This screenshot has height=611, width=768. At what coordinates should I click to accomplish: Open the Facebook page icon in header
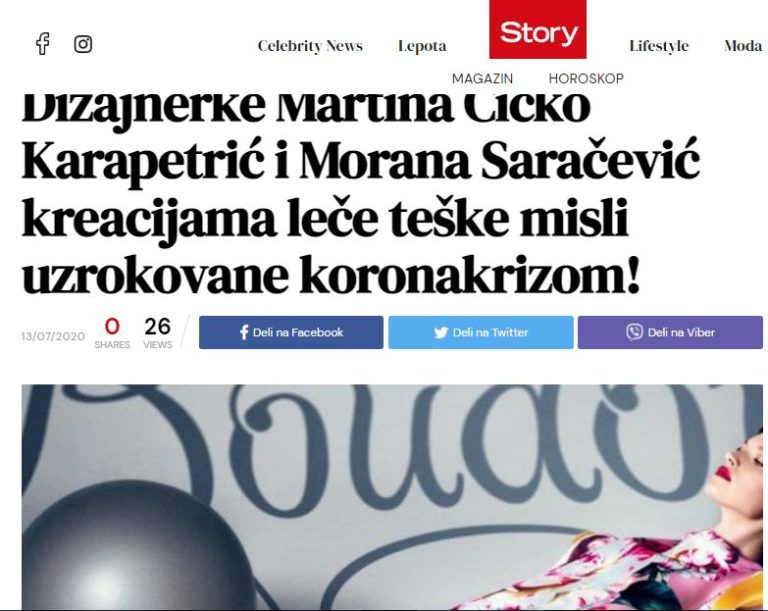tap(43, 44)
